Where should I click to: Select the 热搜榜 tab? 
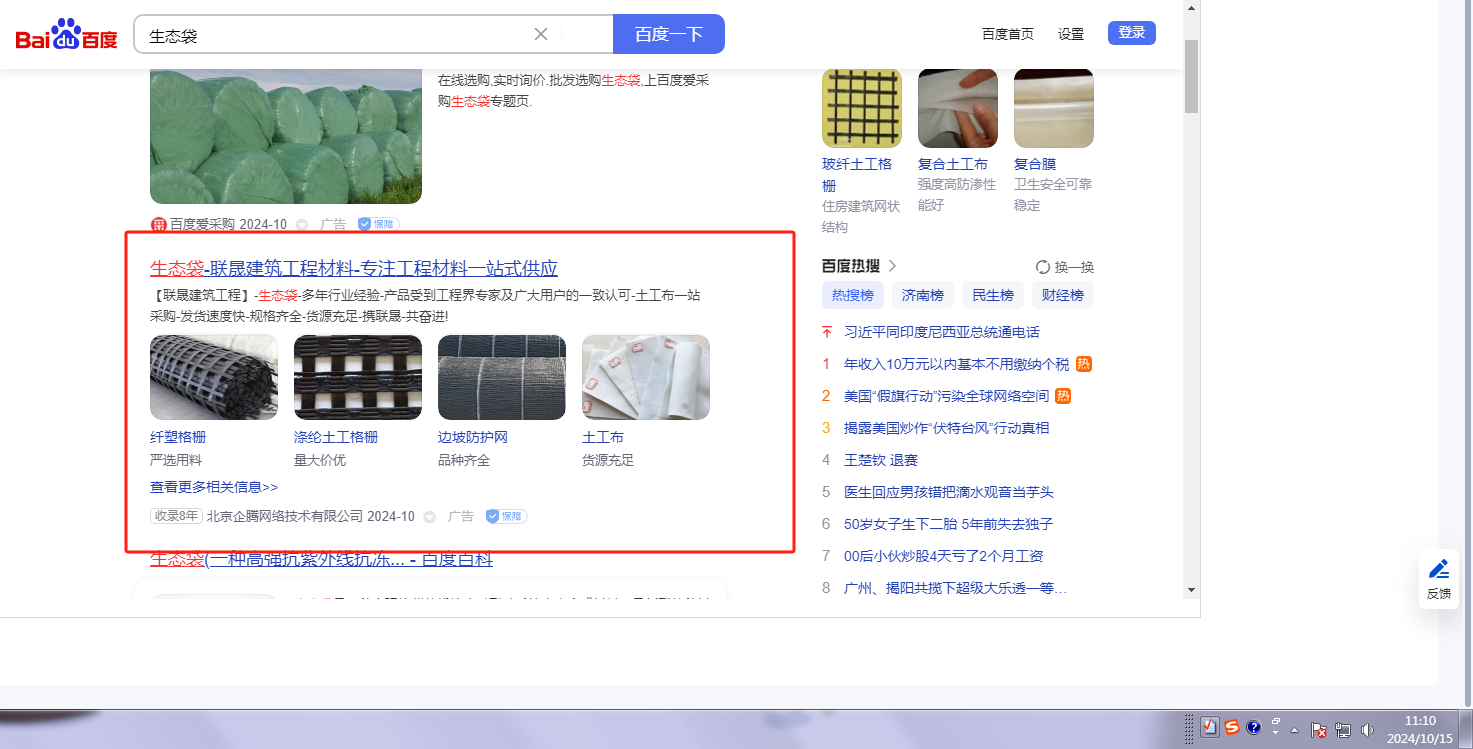pos(853,295)
